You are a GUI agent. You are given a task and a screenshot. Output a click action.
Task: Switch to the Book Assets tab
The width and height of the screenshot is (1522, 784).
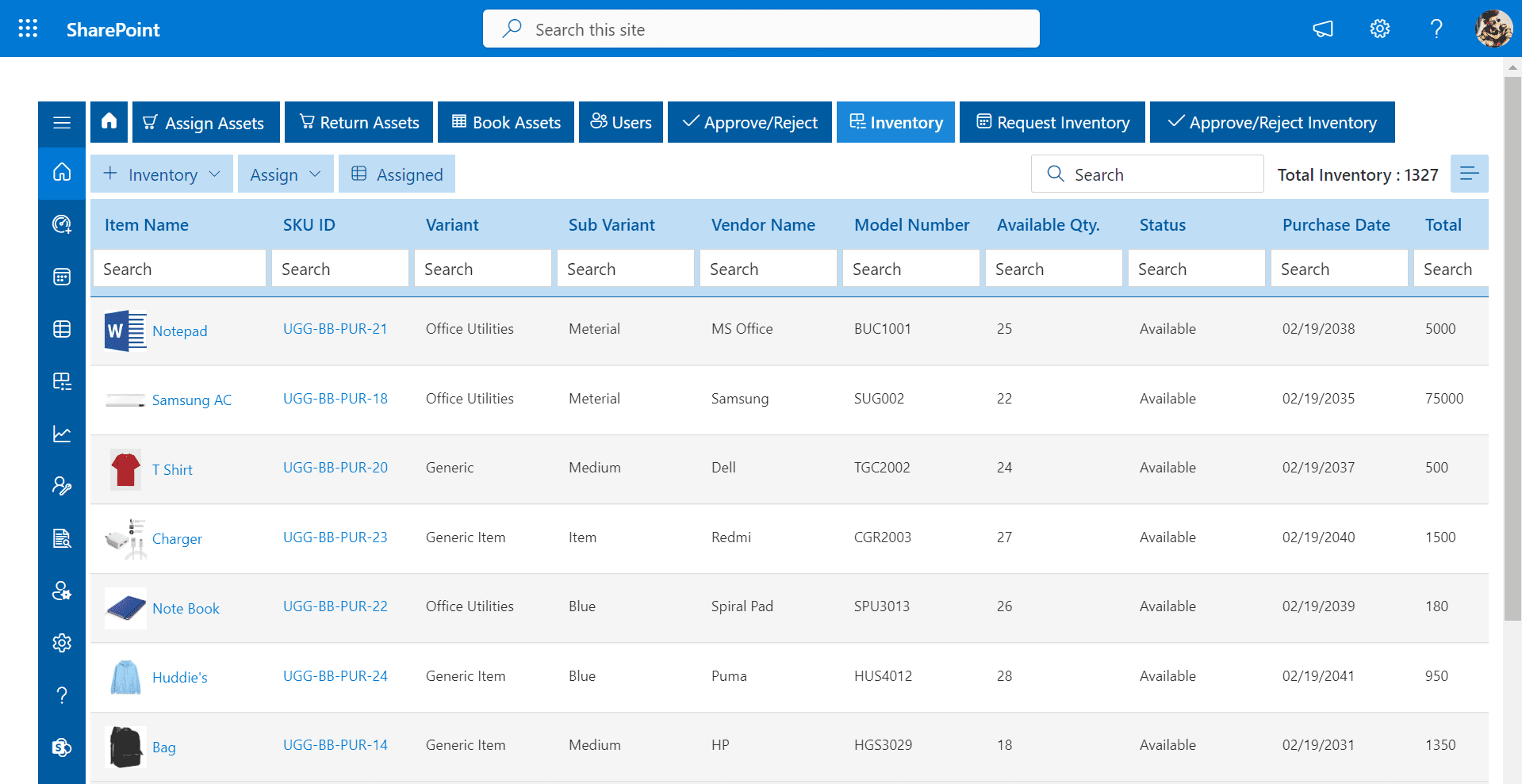[x=506, y=122]
